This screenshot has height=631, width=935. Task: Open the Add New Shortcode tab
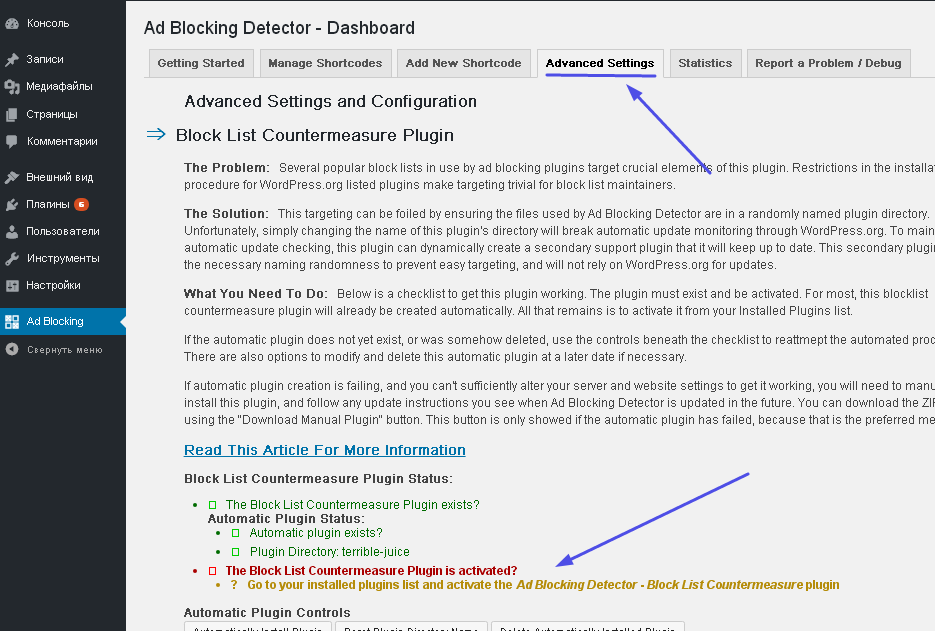(463, 63)
